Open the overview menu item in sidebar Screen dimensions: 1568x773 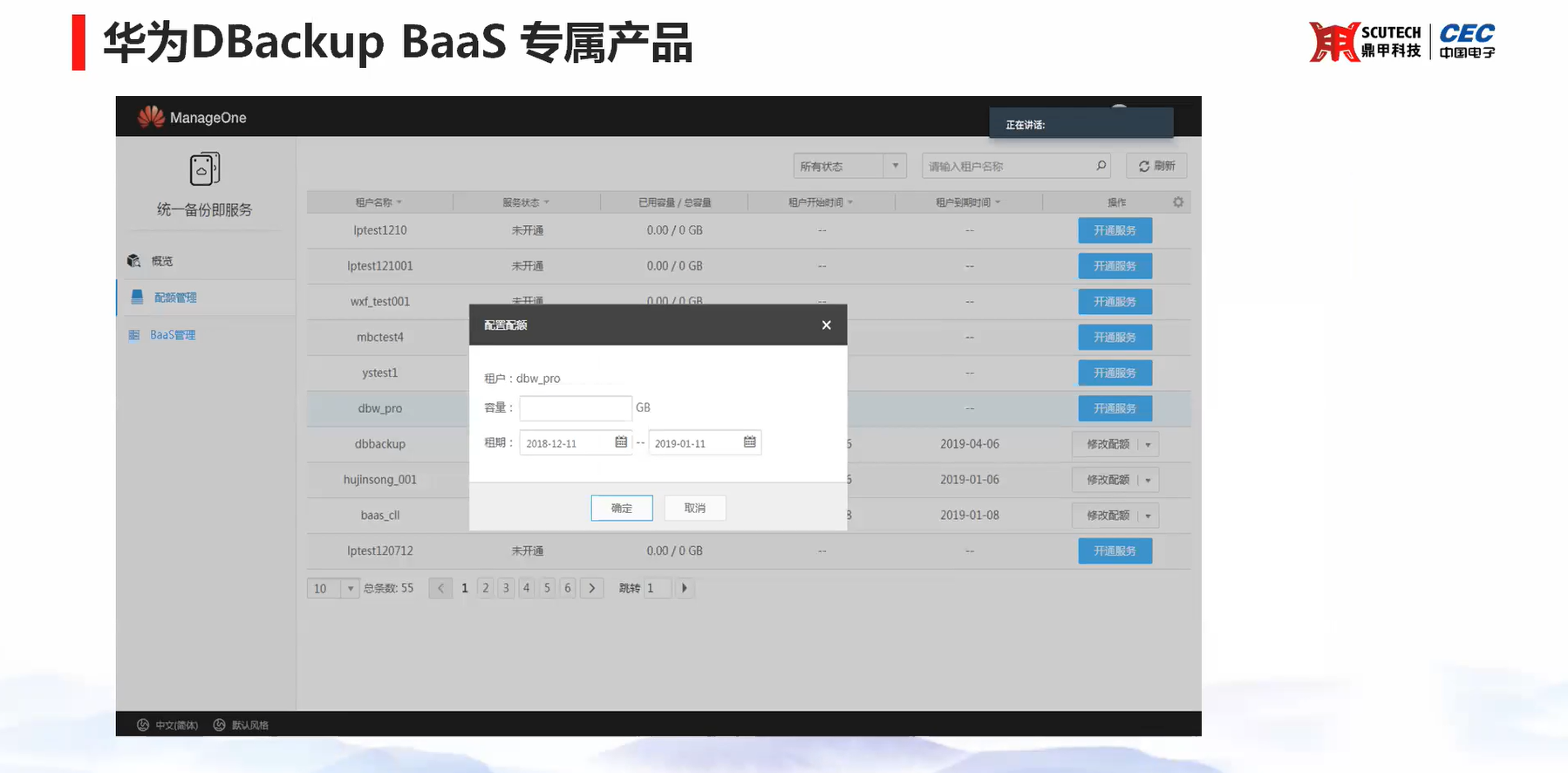click(x=161, y=261)
